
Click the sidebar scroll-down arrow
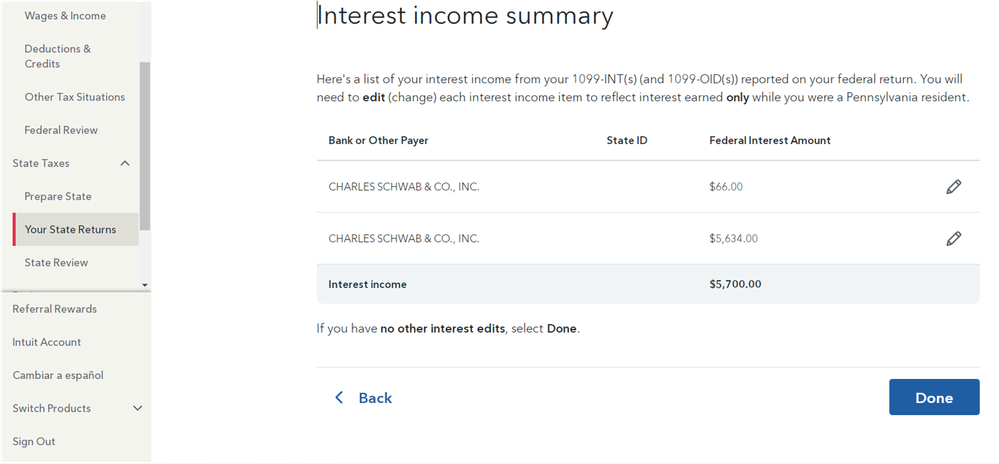[x=145, y=285]
